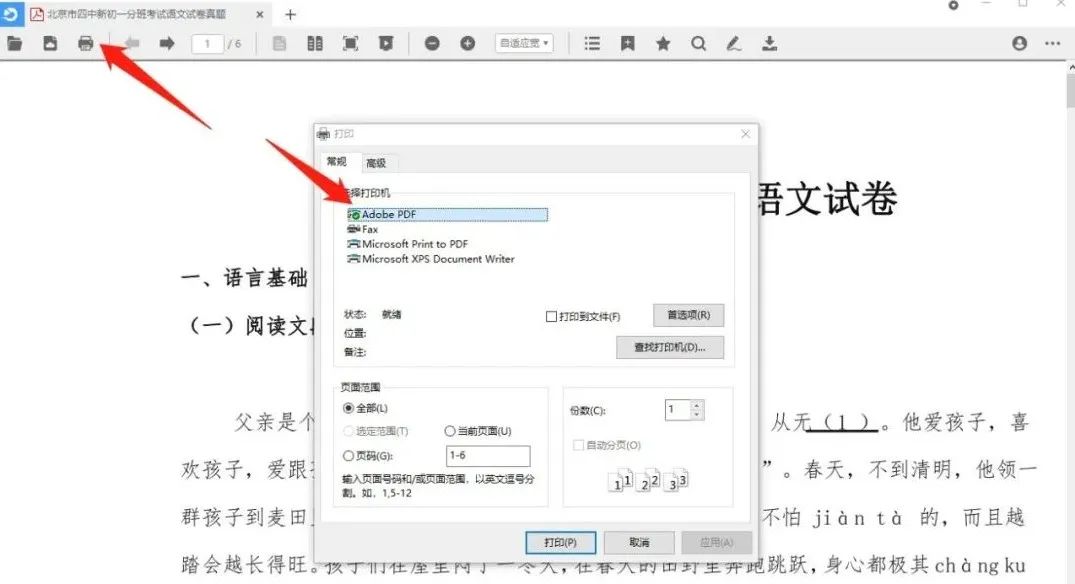Open the user account icon
This screenshot has width=1075, height=584.
1019,43
